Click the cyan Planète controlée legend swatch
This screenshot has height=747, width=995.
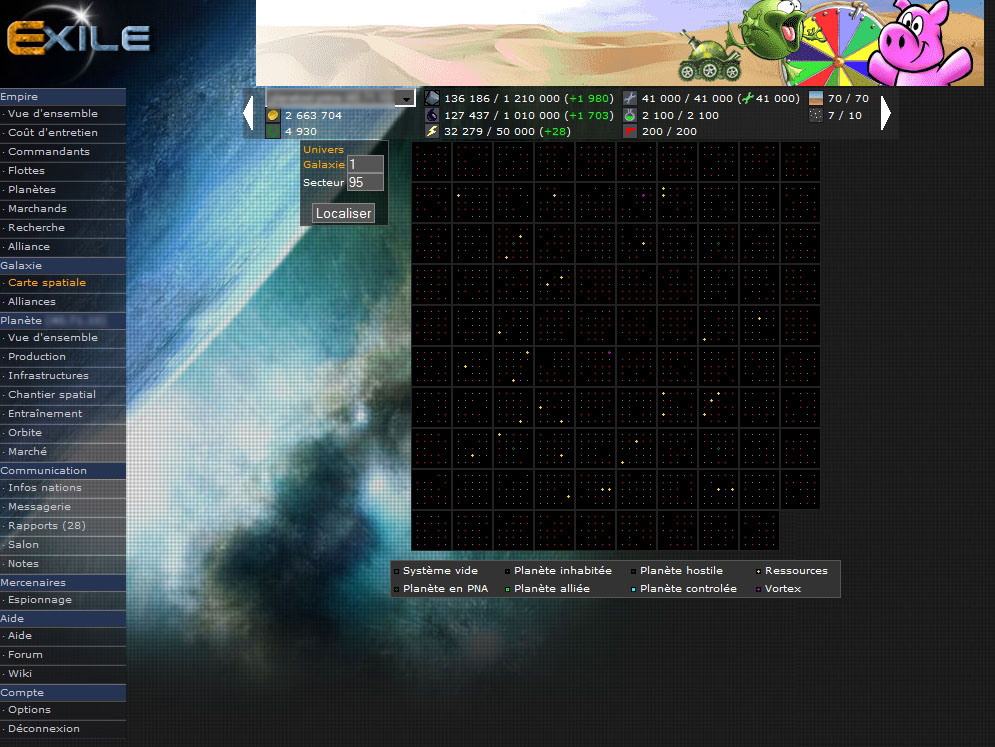[x=633, y=589]
